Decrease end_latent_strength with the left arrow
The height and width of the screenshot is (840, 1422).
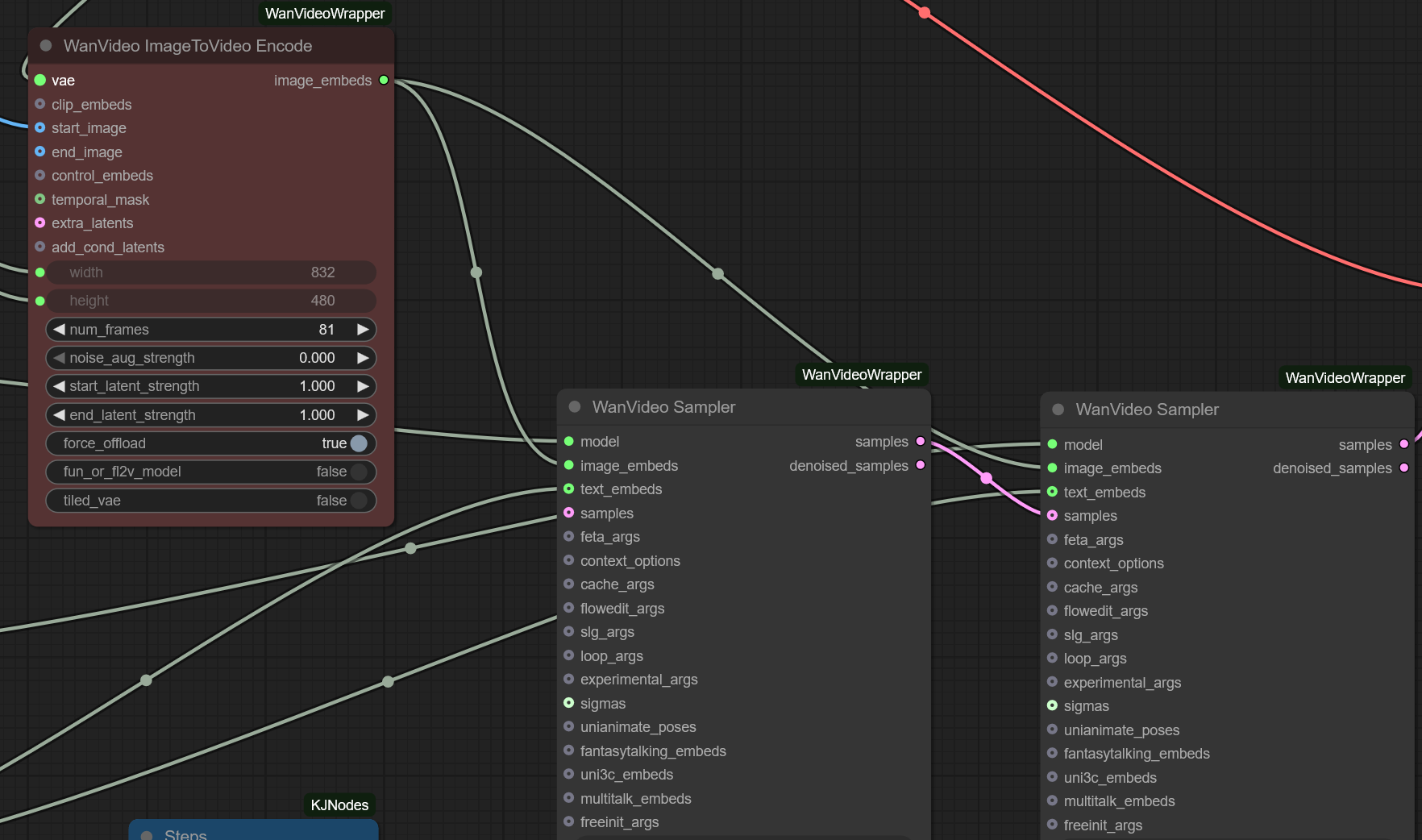[x=59, y=414]
